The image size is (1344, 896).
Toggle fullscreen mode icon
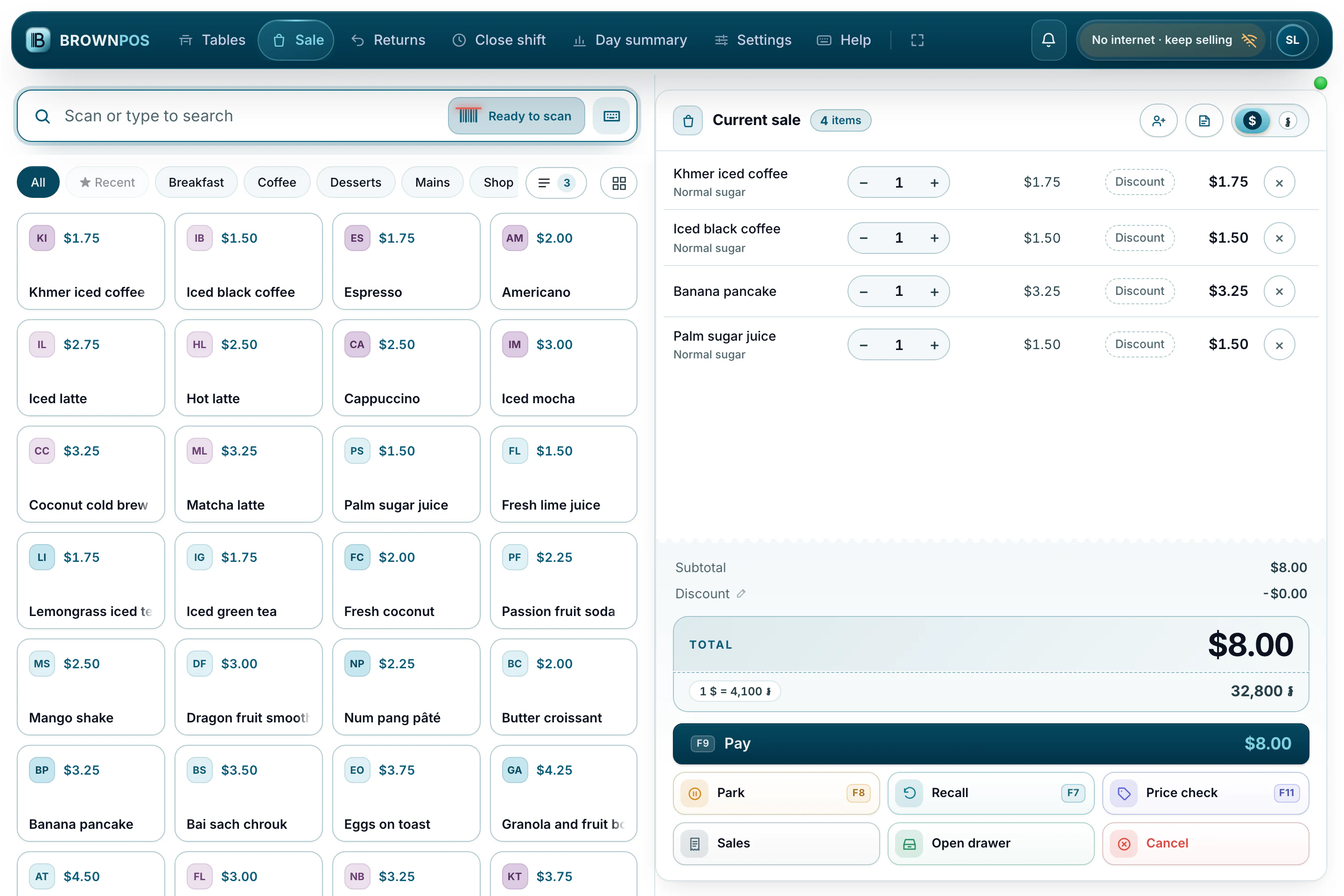[x=917, y=40]
